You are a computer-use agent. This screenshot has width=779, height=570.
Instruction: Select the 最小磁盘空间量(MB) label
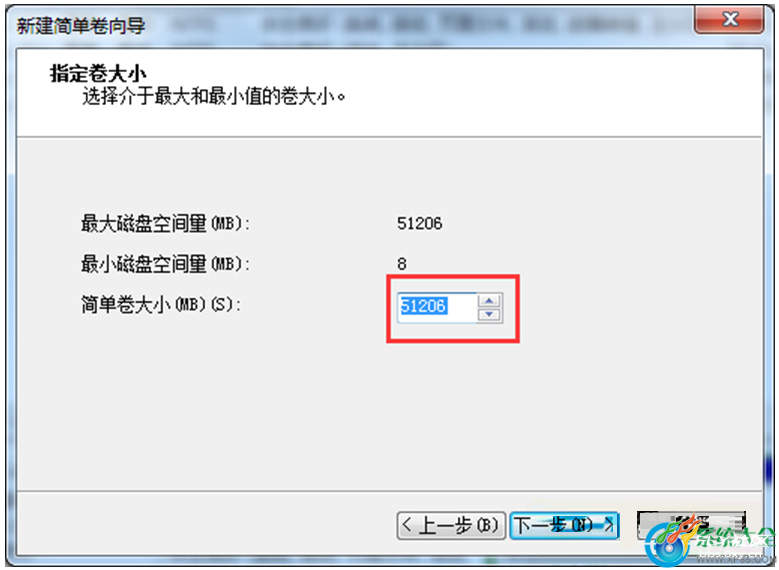pos(165,263)
